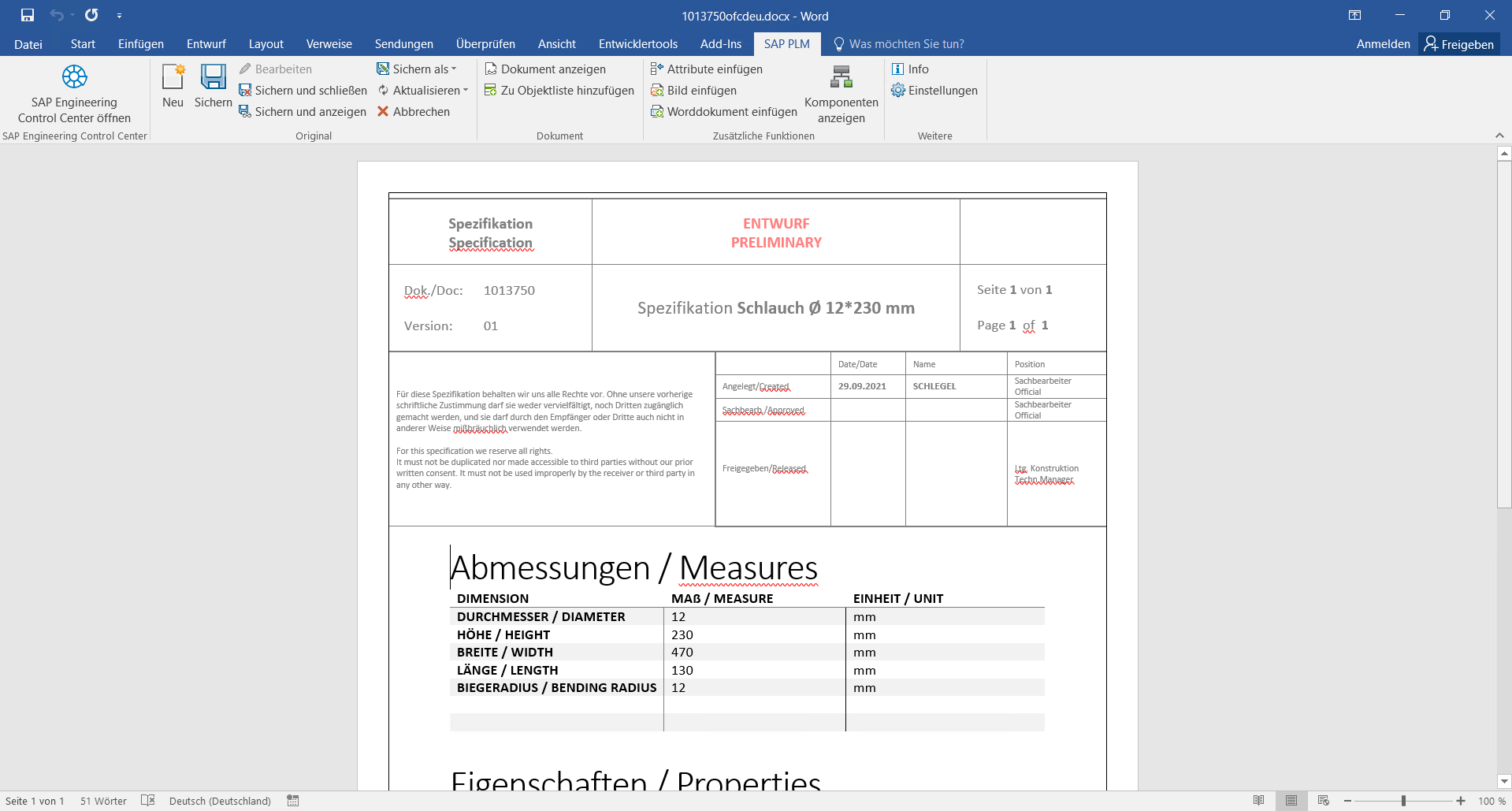Switch to the Ansicht tab
1512x811 pixels.
[x=557, y=44]
